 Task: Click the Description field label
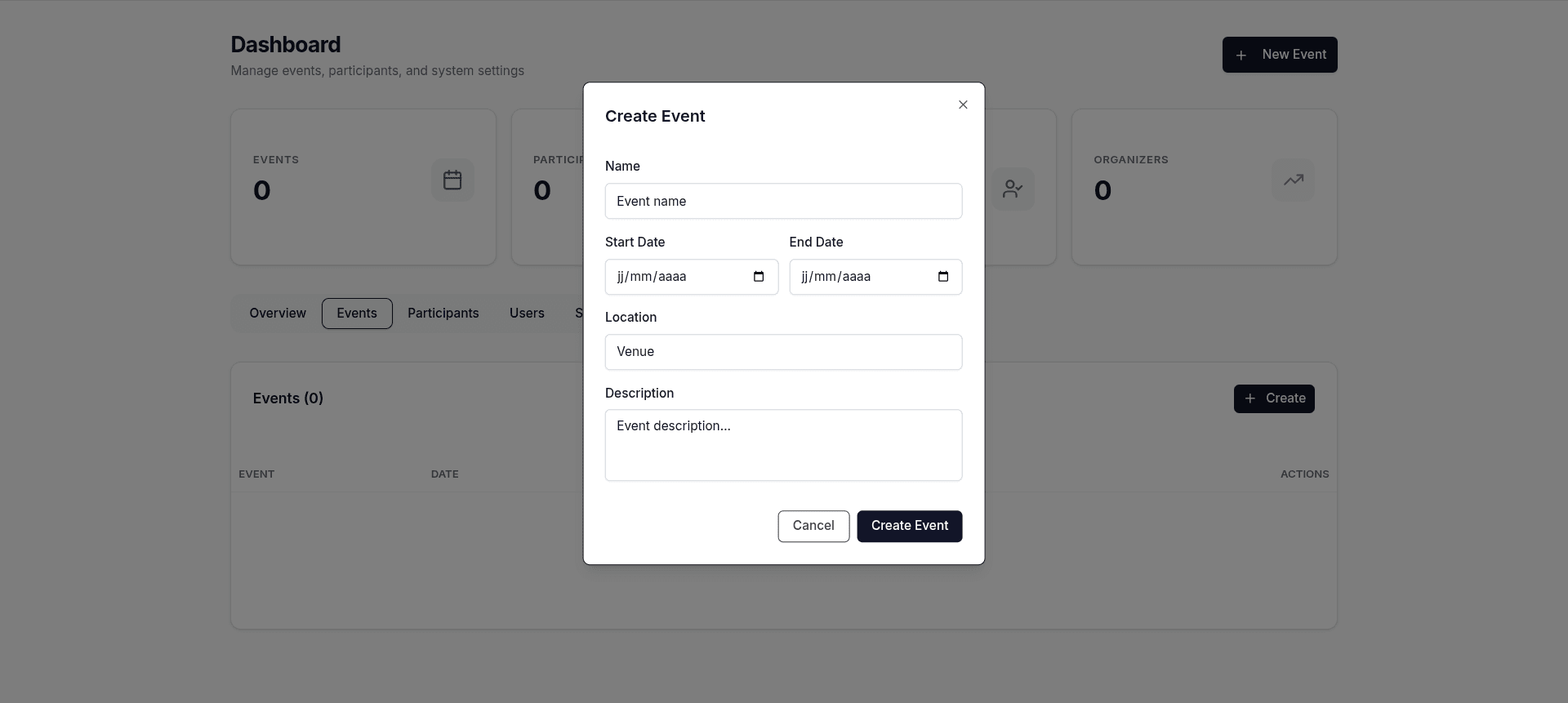[639, 394]
